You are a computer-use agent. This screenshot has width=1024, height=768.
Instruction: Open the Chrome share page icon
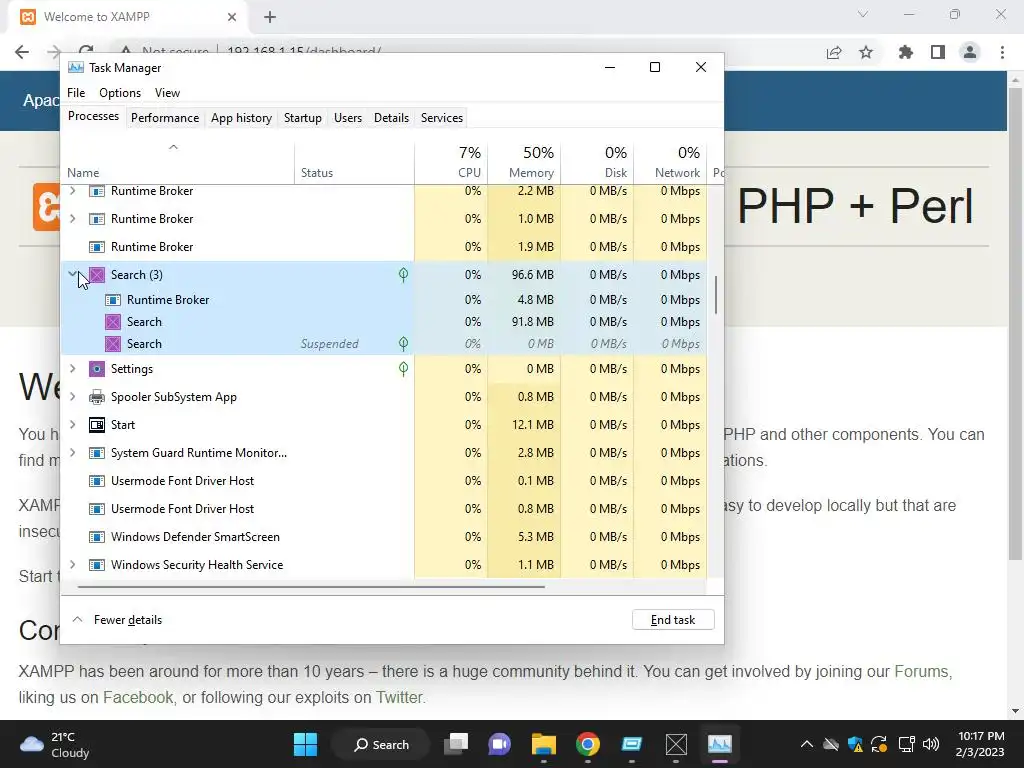point(834,52)
